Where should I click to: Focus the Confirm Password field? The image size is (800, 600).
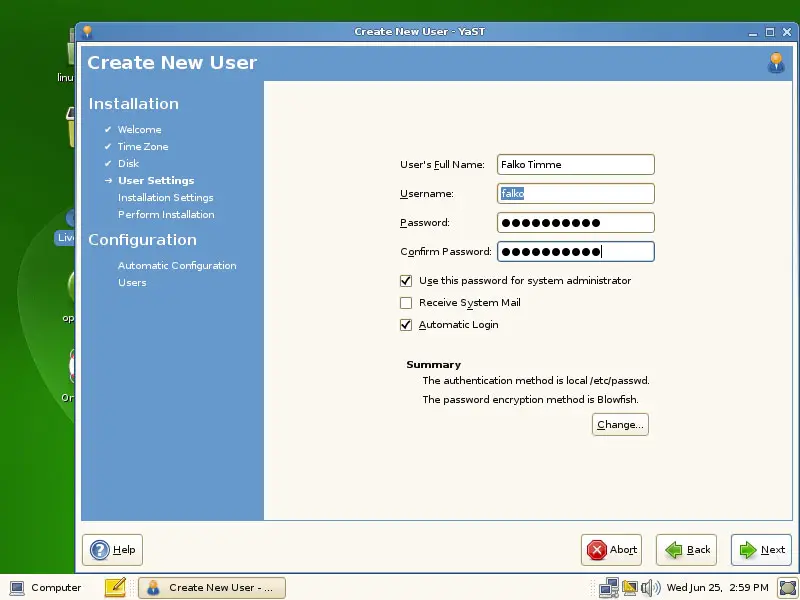pos(576,252)
